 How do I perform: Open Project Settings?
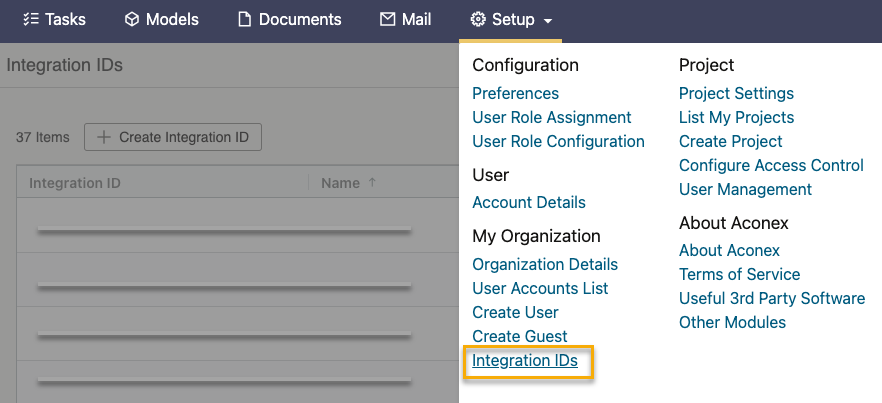tap(736, 93)
